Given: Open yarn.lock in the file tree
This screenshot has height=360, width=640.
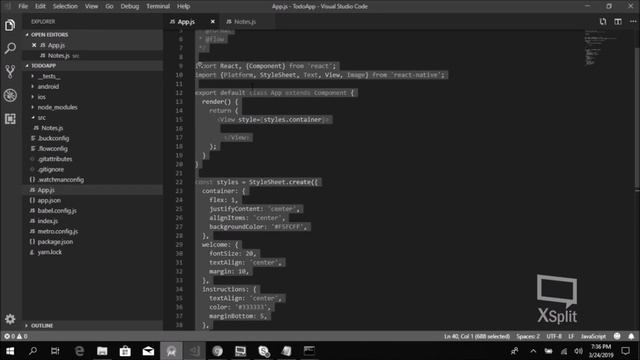Looking at the screenshot, I should pyautogui.click(x=49, y=252).
